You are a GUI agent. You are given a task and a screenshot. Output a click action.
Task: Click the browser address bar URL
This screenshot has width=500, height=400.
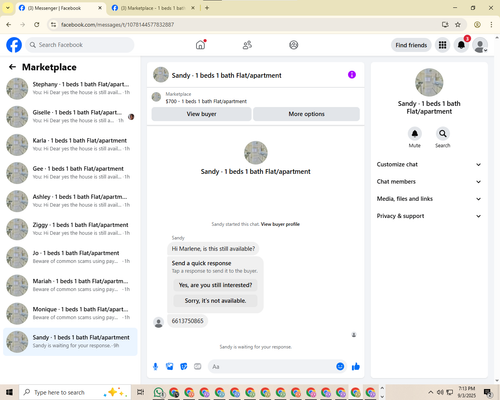[117, 25]
